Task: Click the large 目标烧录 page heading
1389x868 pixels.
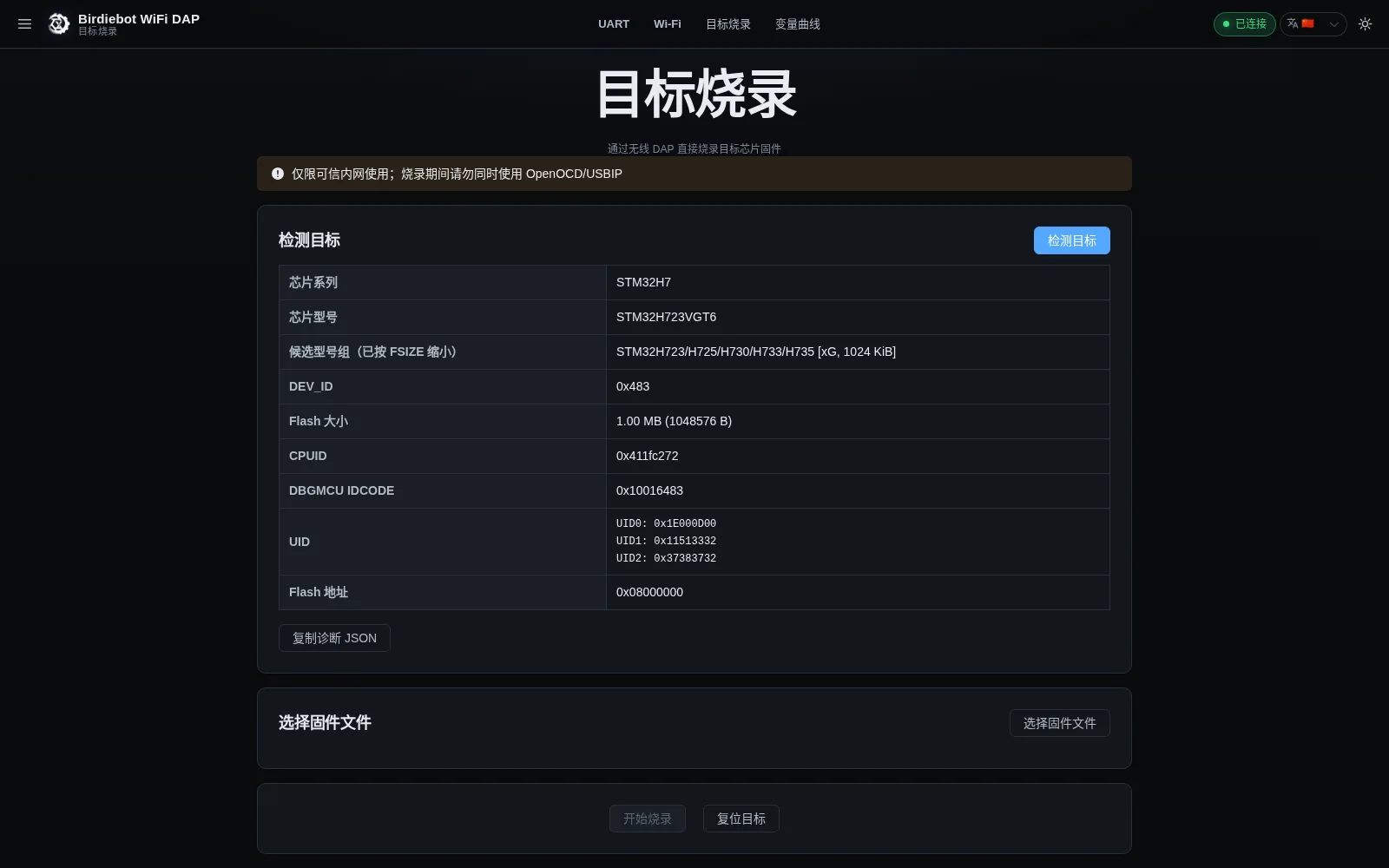Action: (695, 94)
